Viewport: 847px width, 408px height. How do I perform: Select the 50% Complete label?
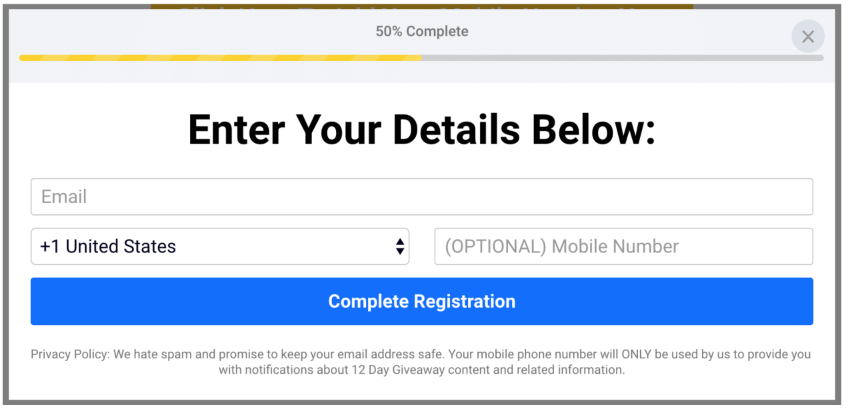[x=422, y=31]
